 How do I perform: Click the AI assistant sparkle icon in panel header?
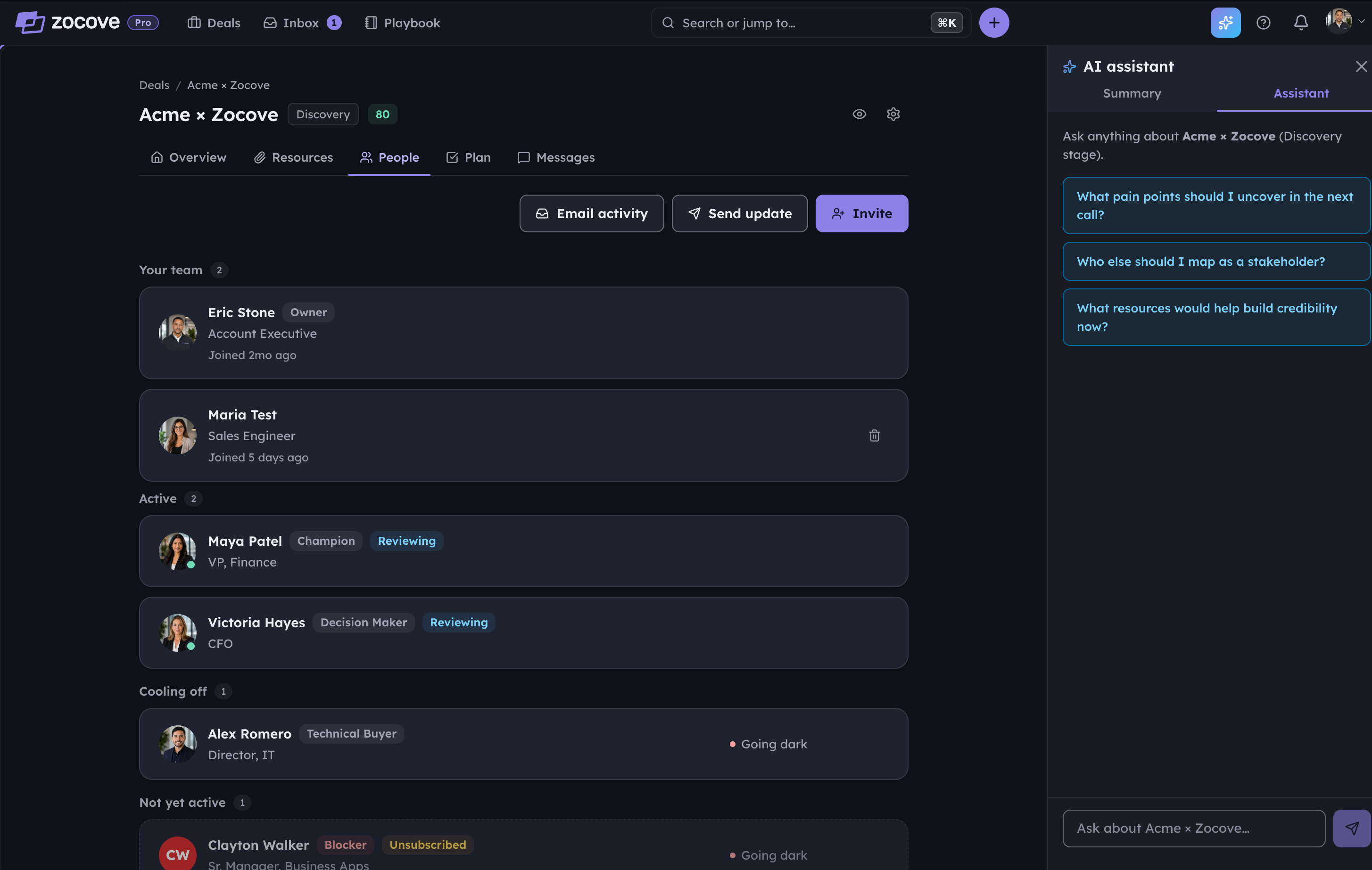tap(1069, 66)
